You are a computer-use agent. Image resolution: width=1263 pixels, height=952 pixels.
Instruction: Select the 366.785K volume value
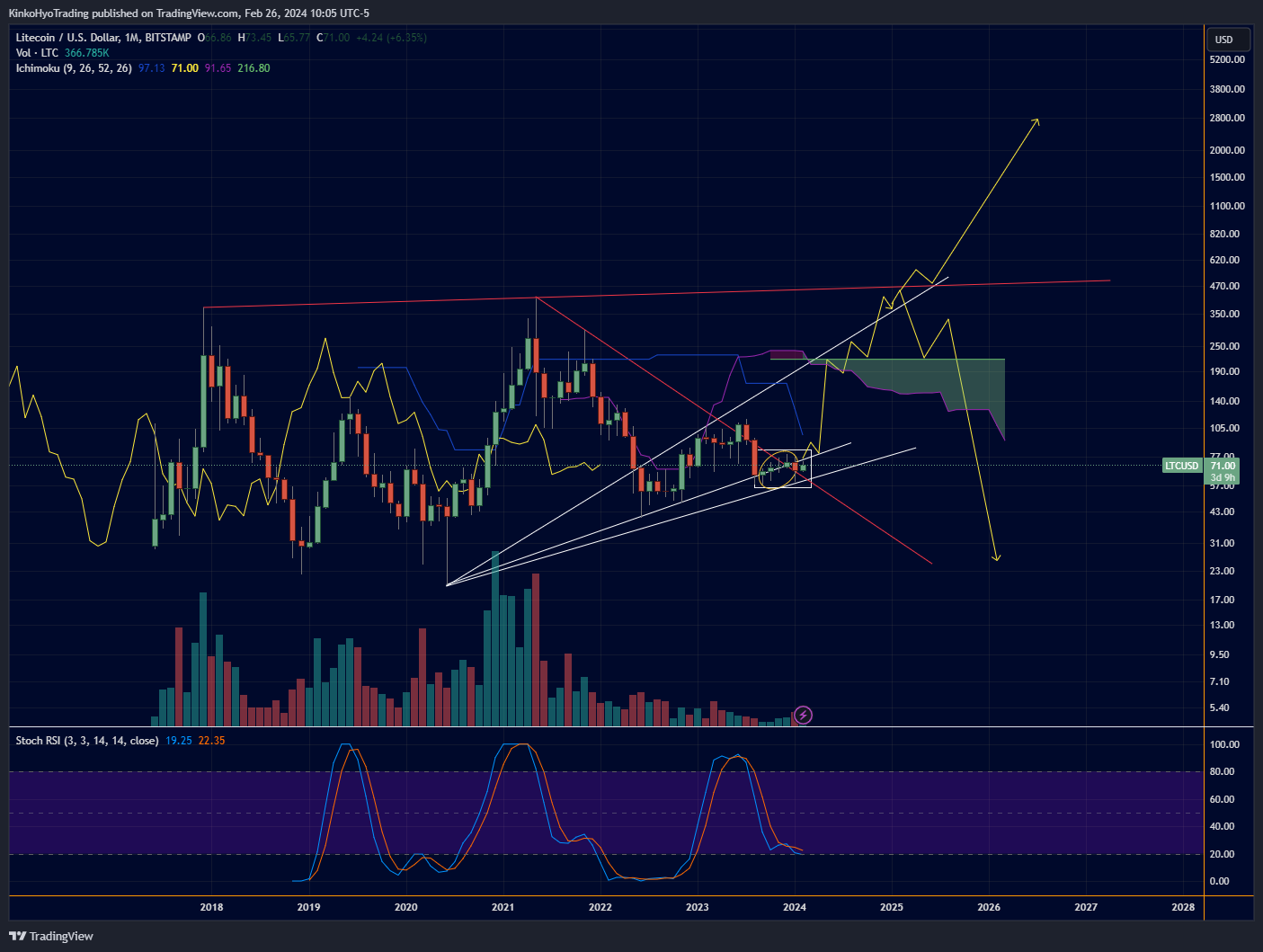pos(87,53)
